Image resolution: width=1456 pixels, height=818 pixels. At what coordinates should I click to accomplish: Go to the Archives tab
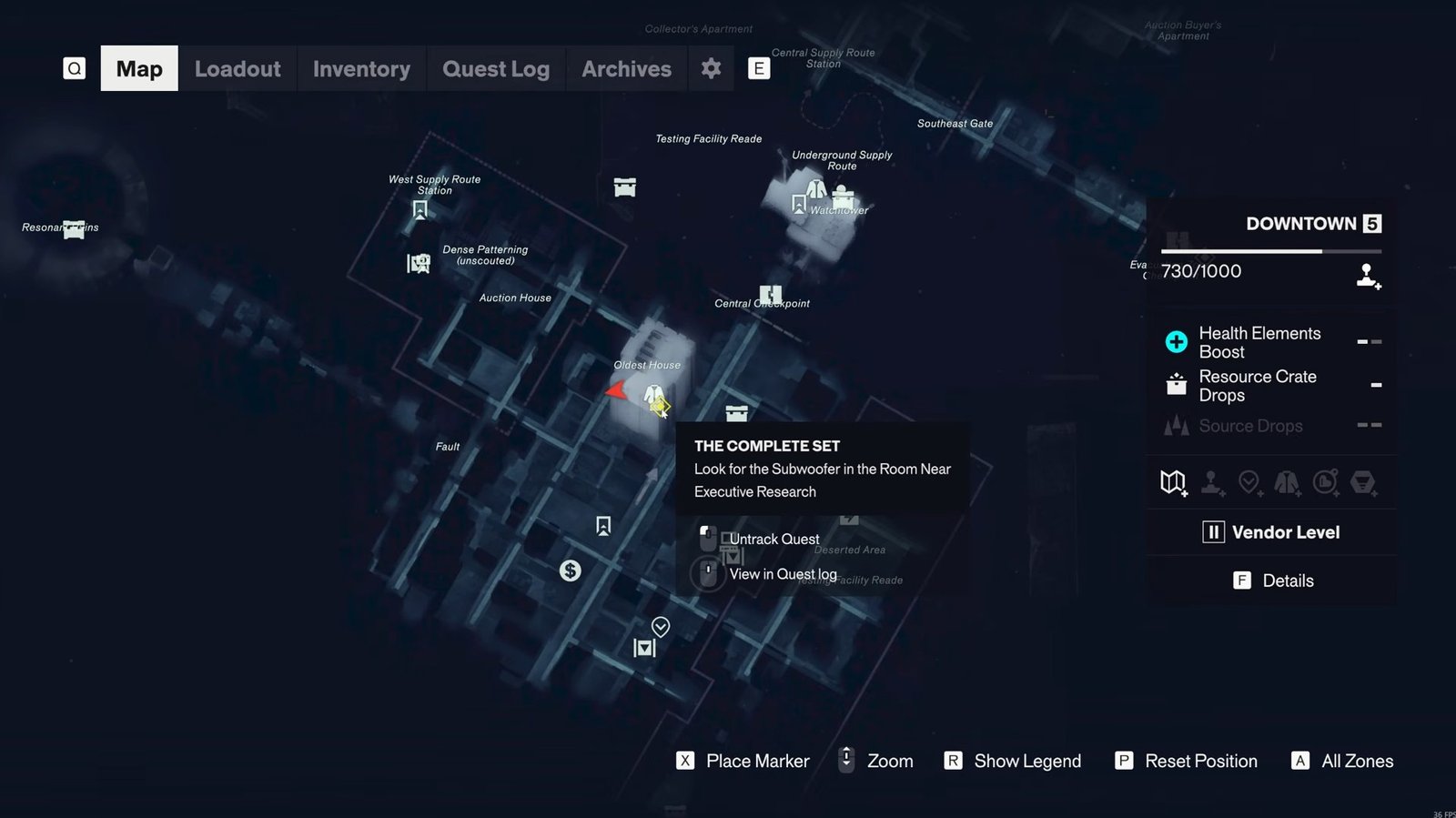click(626, 69)
